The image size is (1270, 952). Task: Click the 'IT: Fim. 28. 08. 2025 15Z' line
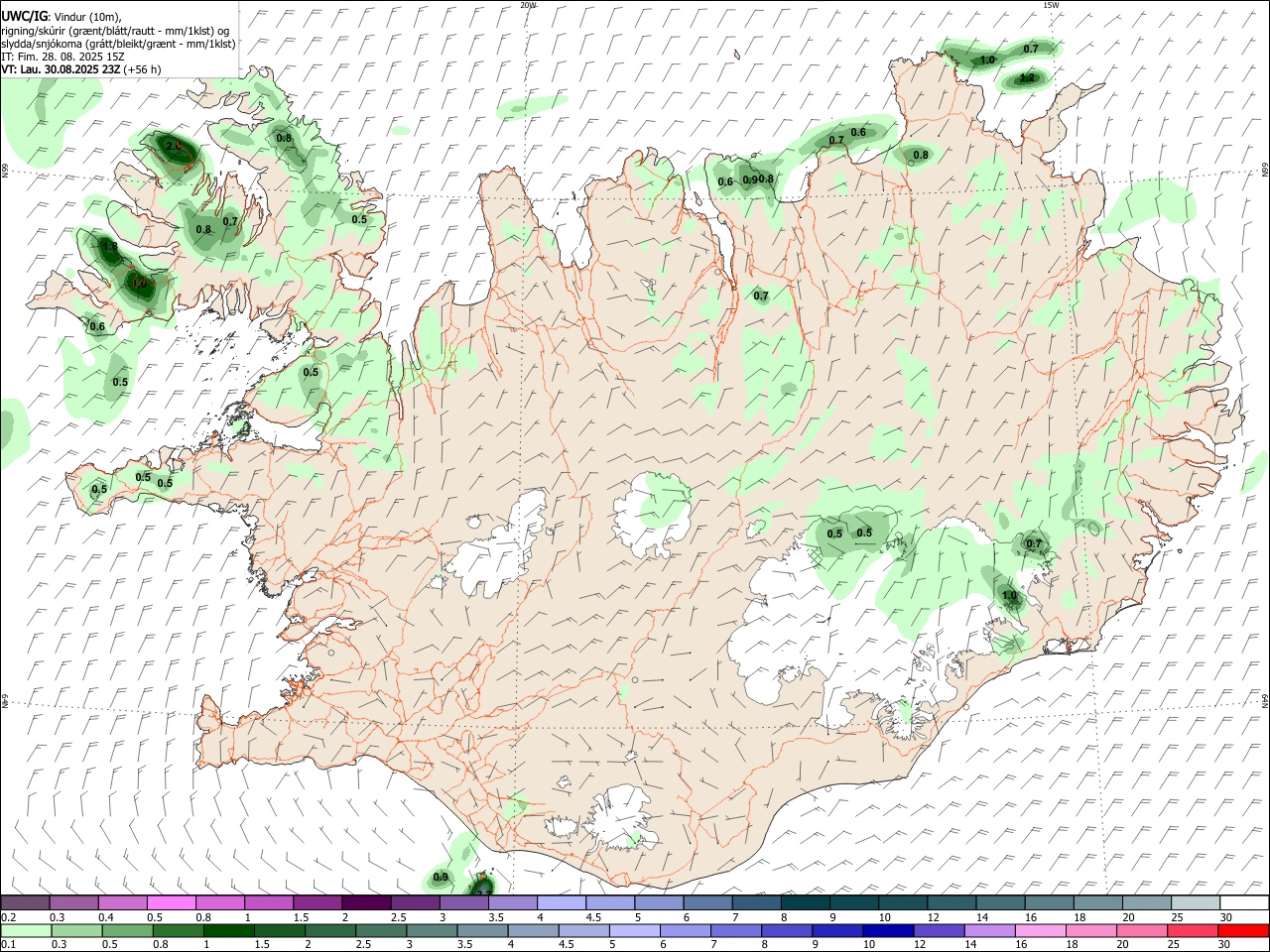(x=63, y=57)
